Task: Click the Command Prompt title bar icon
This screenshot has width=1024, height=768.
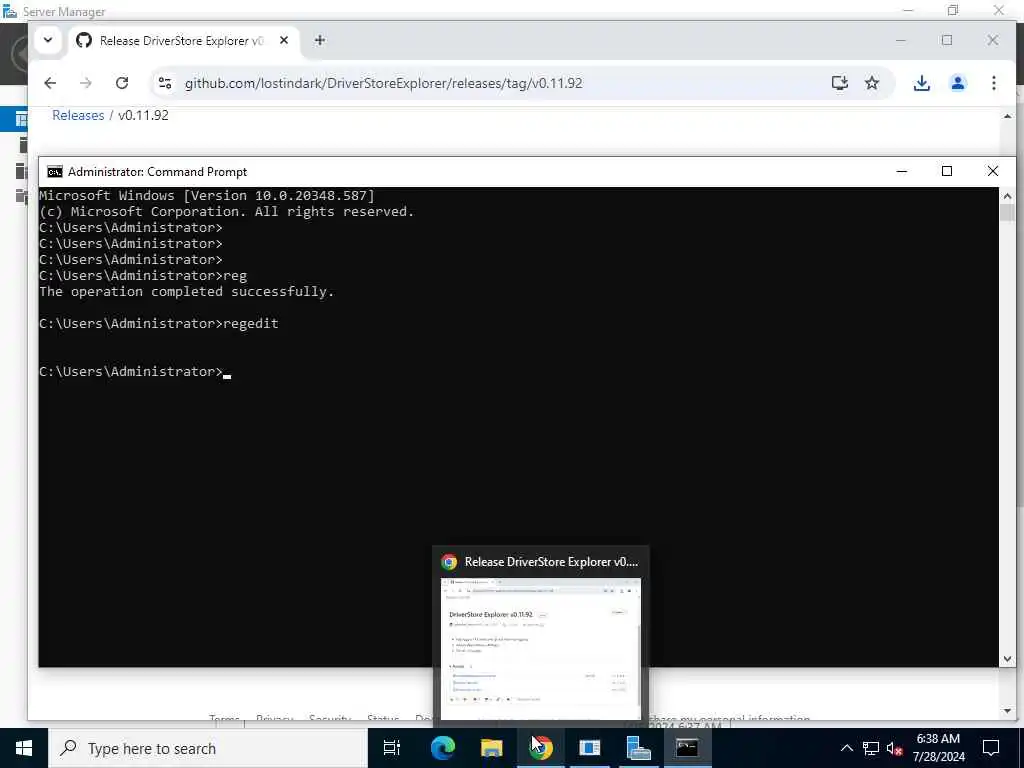Action: tap(55, 172)
